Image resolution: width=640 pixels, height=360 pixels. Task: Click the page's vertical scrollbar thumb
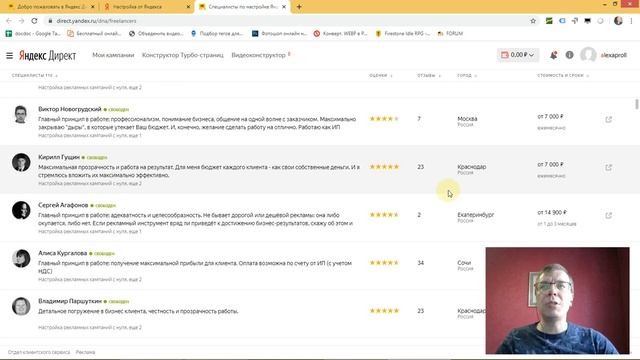[x=637, y=104]
